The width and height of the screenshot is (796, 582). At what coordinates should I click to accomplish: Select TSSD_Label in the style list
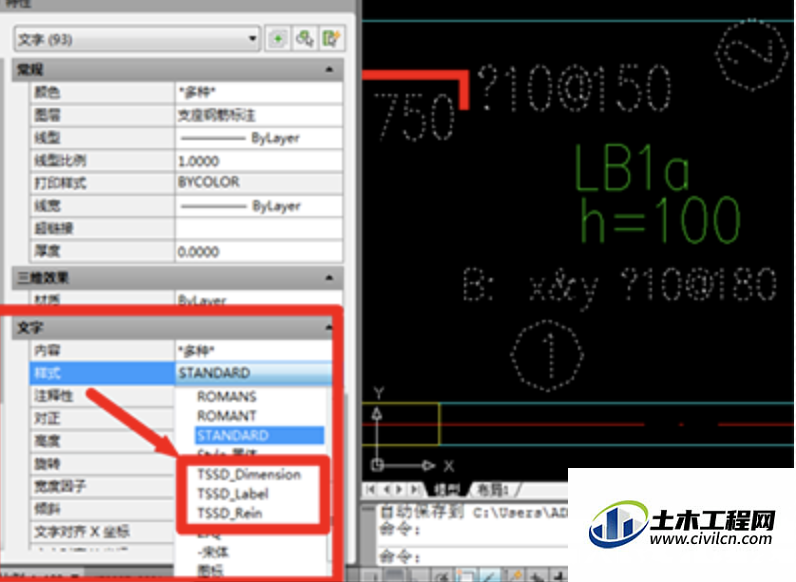tap(233, 494)
